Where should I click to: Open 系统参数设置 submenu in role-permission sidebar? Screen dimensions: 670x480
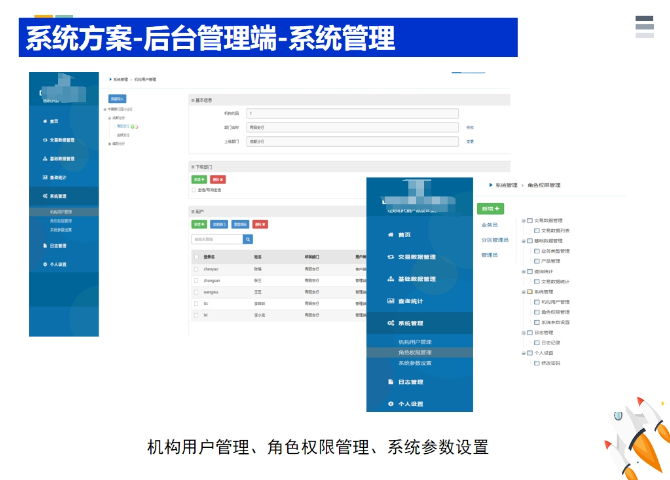[415, 363]
